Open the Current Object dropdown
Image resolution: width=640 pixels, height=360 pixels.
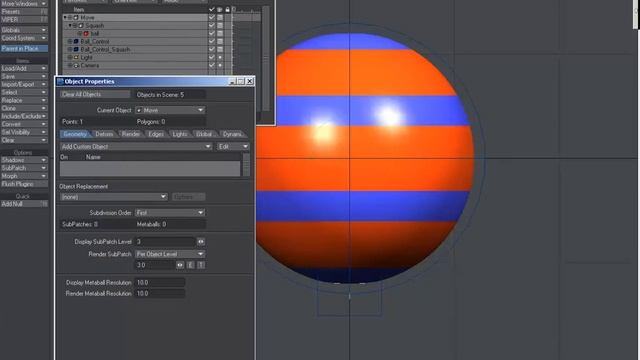[x=170, y=110]
